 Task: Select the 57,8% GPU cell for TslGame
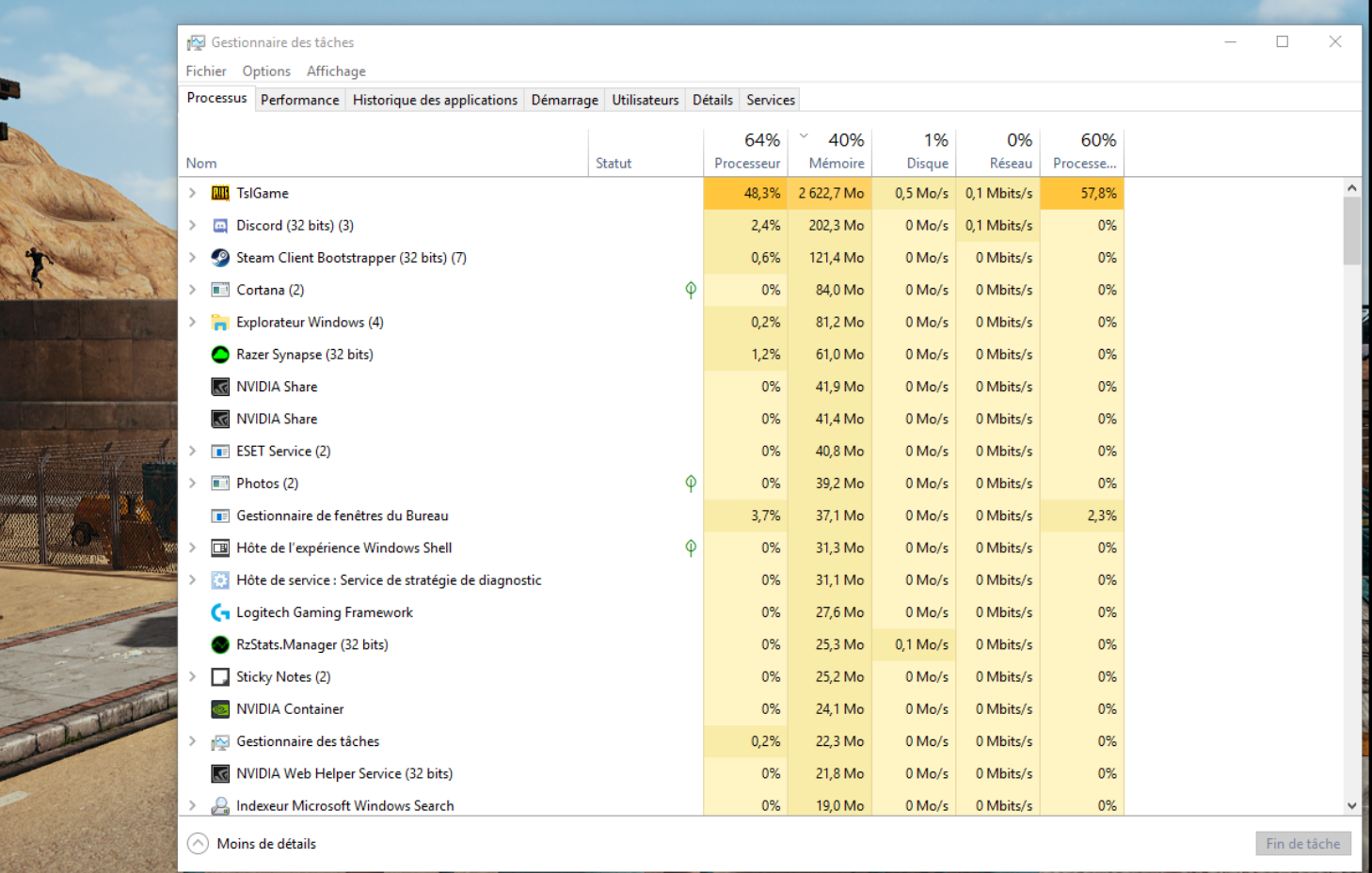(x=1082, y=193)
